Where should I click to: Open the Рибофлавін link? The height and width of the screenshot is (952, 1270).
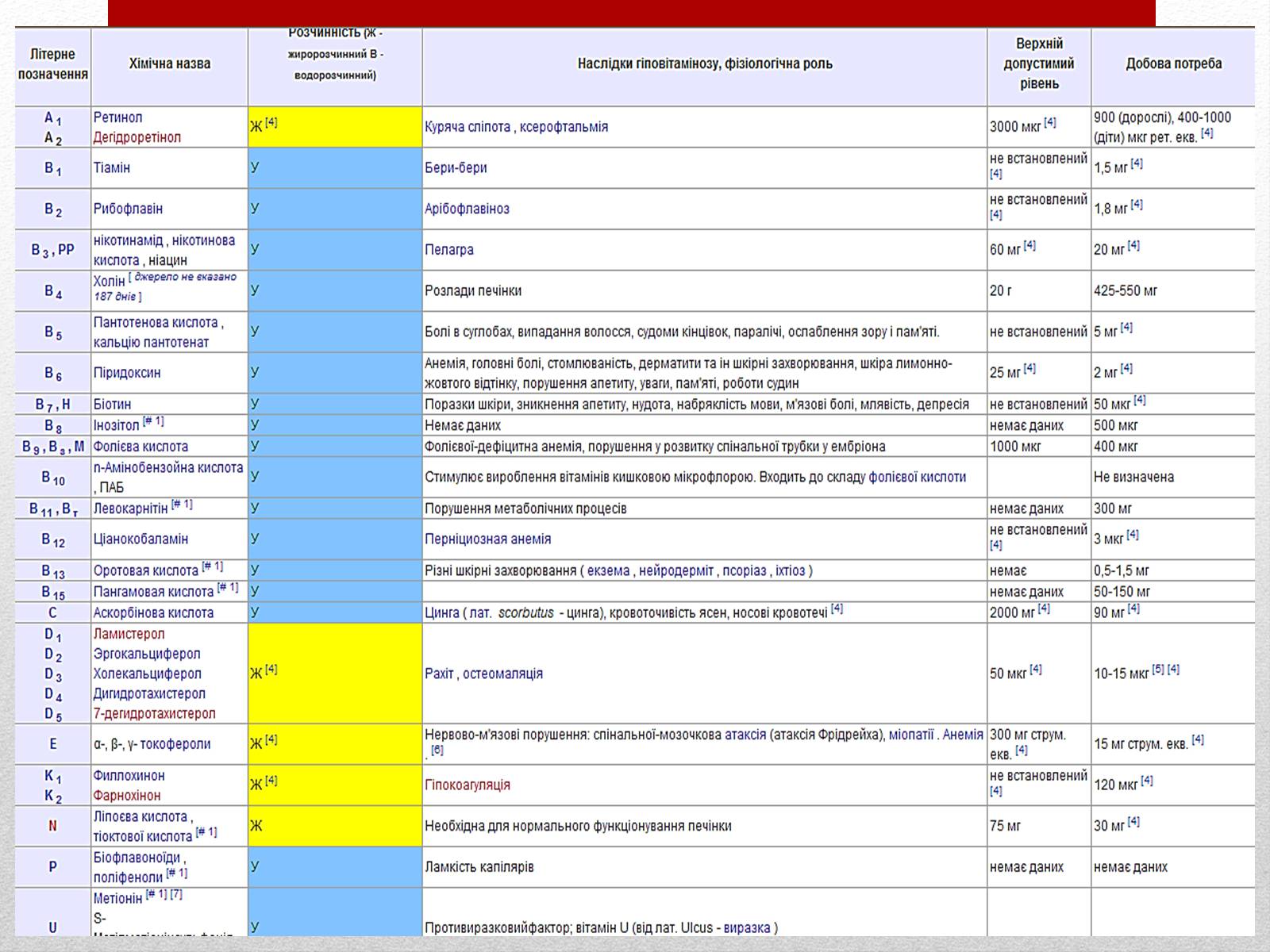(128, 209)
